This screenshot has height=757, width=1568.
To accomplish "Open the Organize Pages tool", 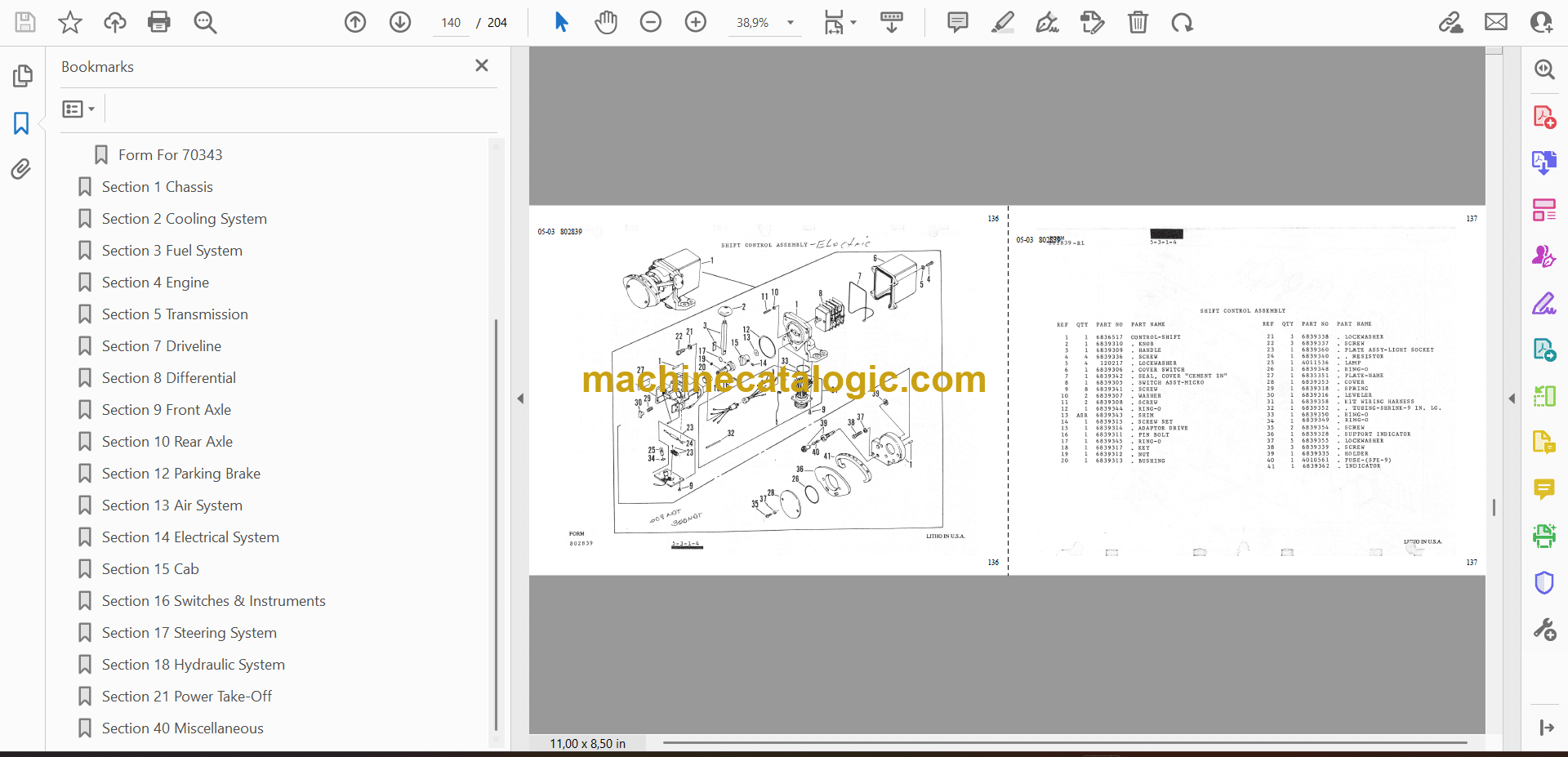I will pos(1543,210).
